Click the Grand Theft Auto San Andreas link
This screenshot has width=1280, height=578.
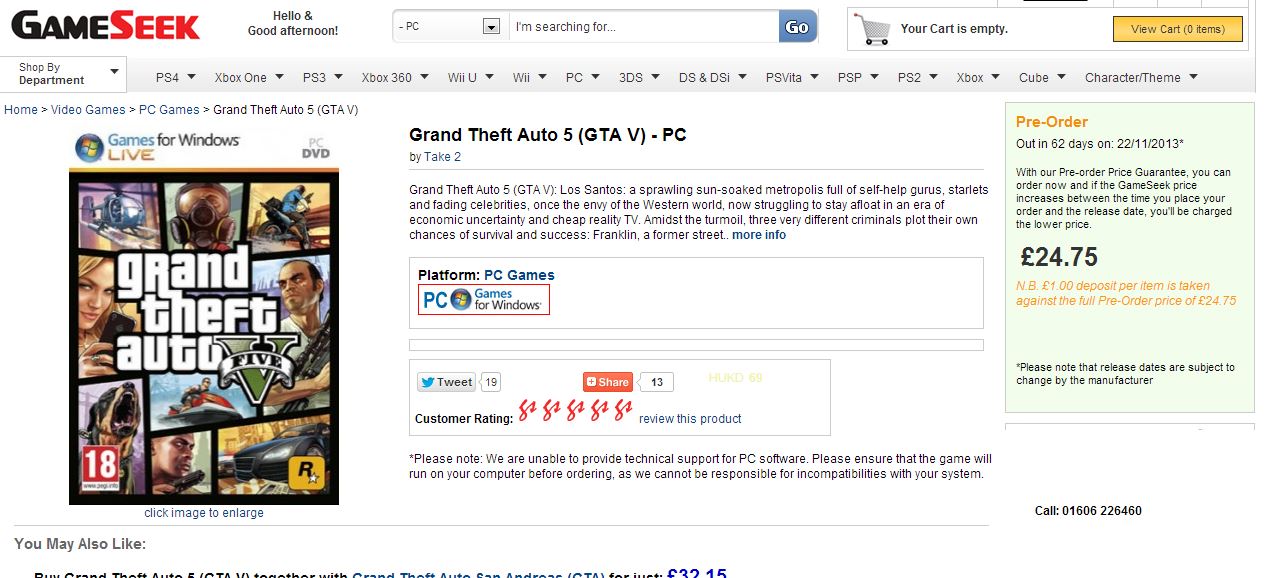point(478,574)
